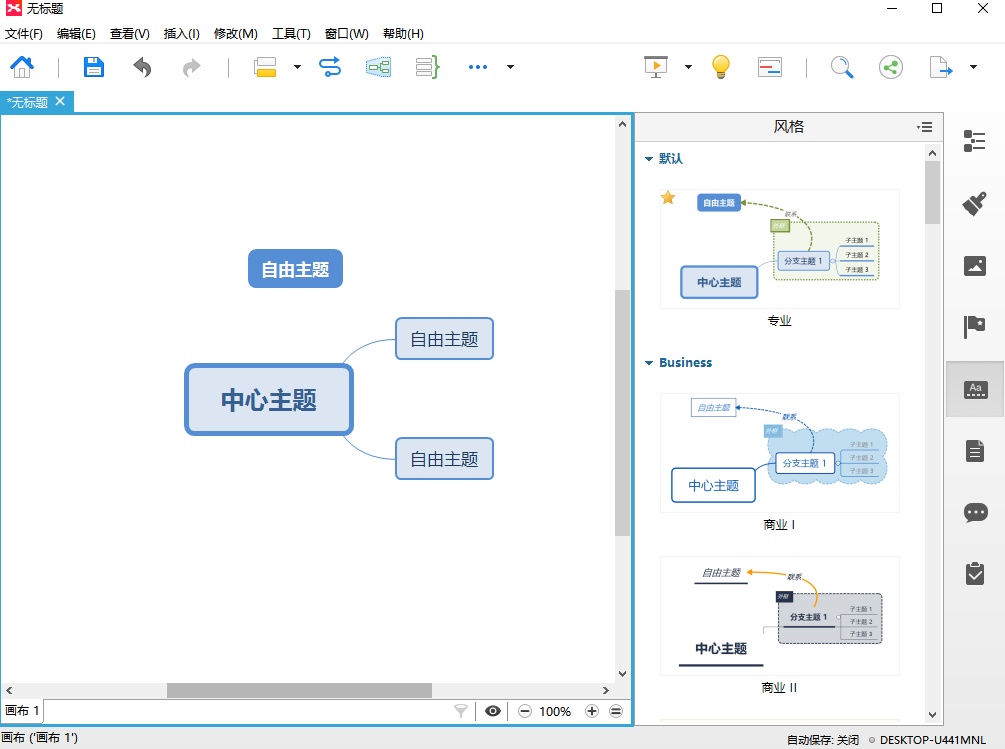The width and height of the screenshot is (1005, 749).
Task: Open the 风格 panel view menu
Action: 924,127
